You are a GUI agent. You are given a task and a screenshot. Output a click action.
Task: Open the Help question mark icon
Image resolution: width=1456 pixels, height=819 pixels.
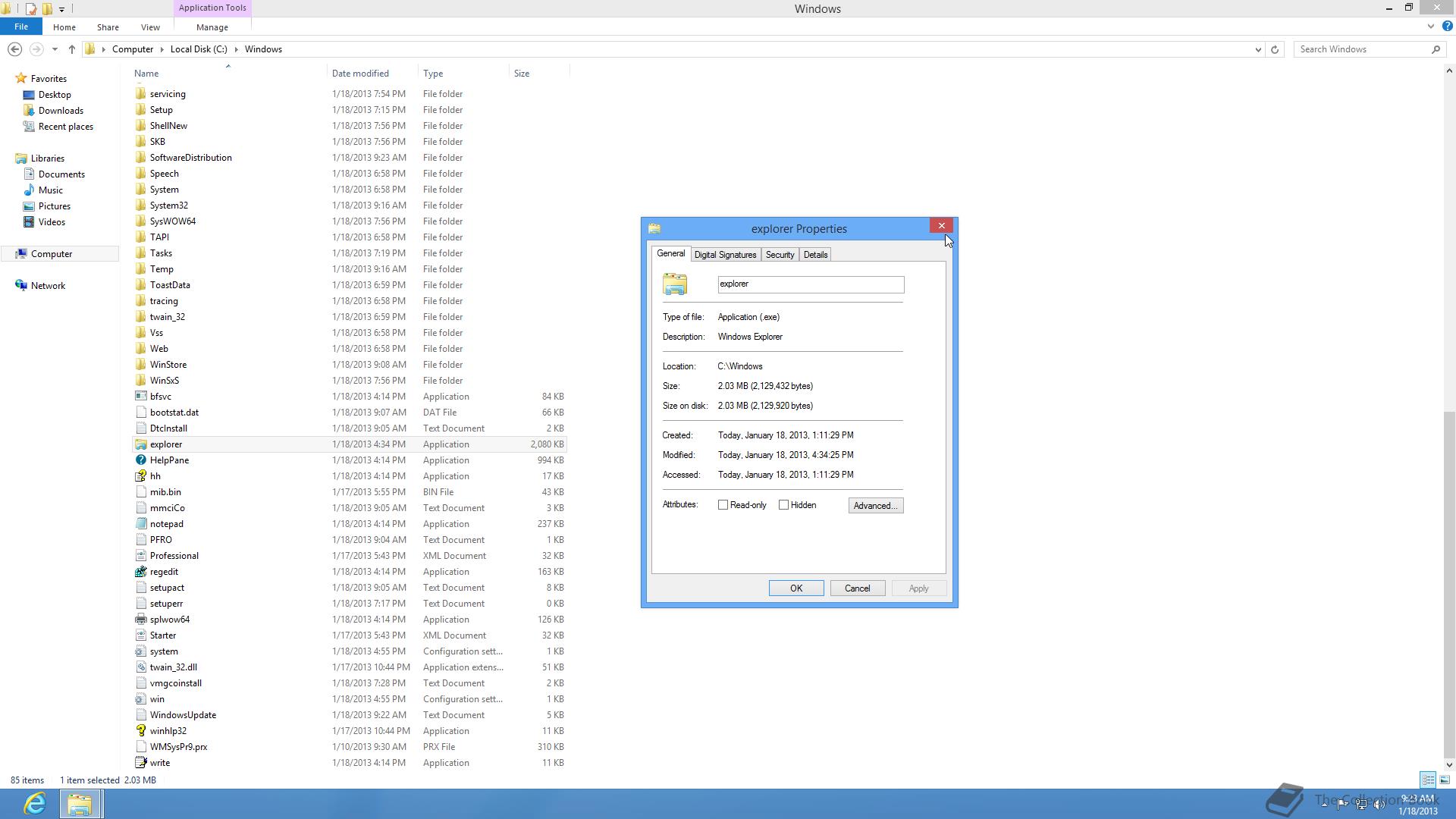coord(1447,27)
